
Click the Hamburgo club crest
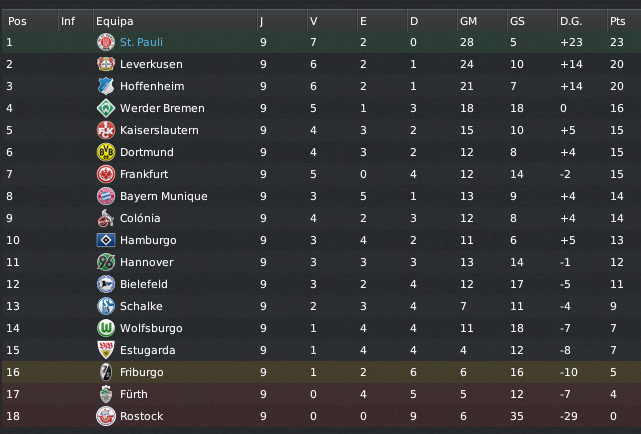(x=105, y=240)
